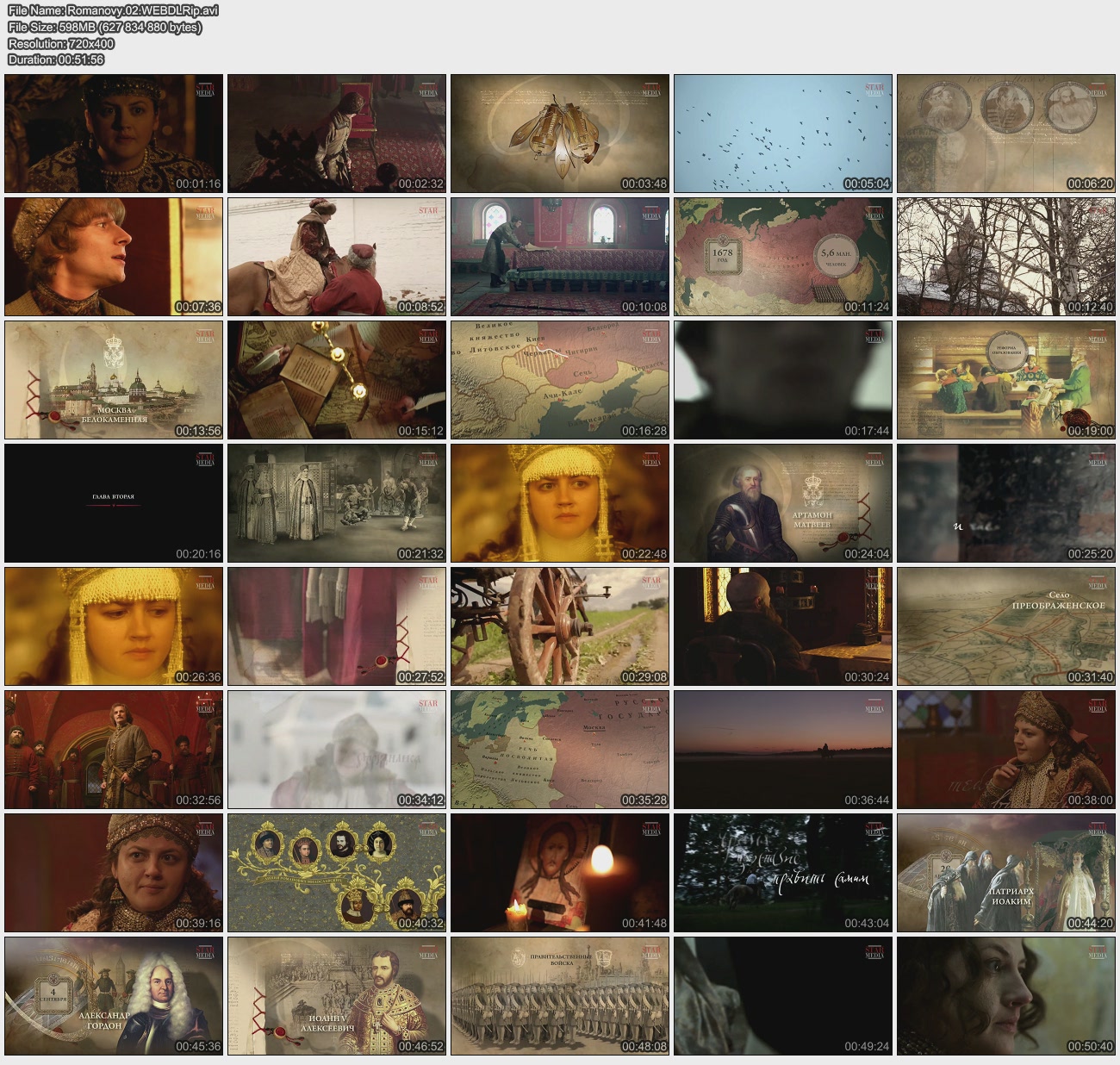The width and height of the screenshot is (1120, 1065).
Task: Select the horse rider thumbnail at 00:08:52
Action: pos(337,257)
